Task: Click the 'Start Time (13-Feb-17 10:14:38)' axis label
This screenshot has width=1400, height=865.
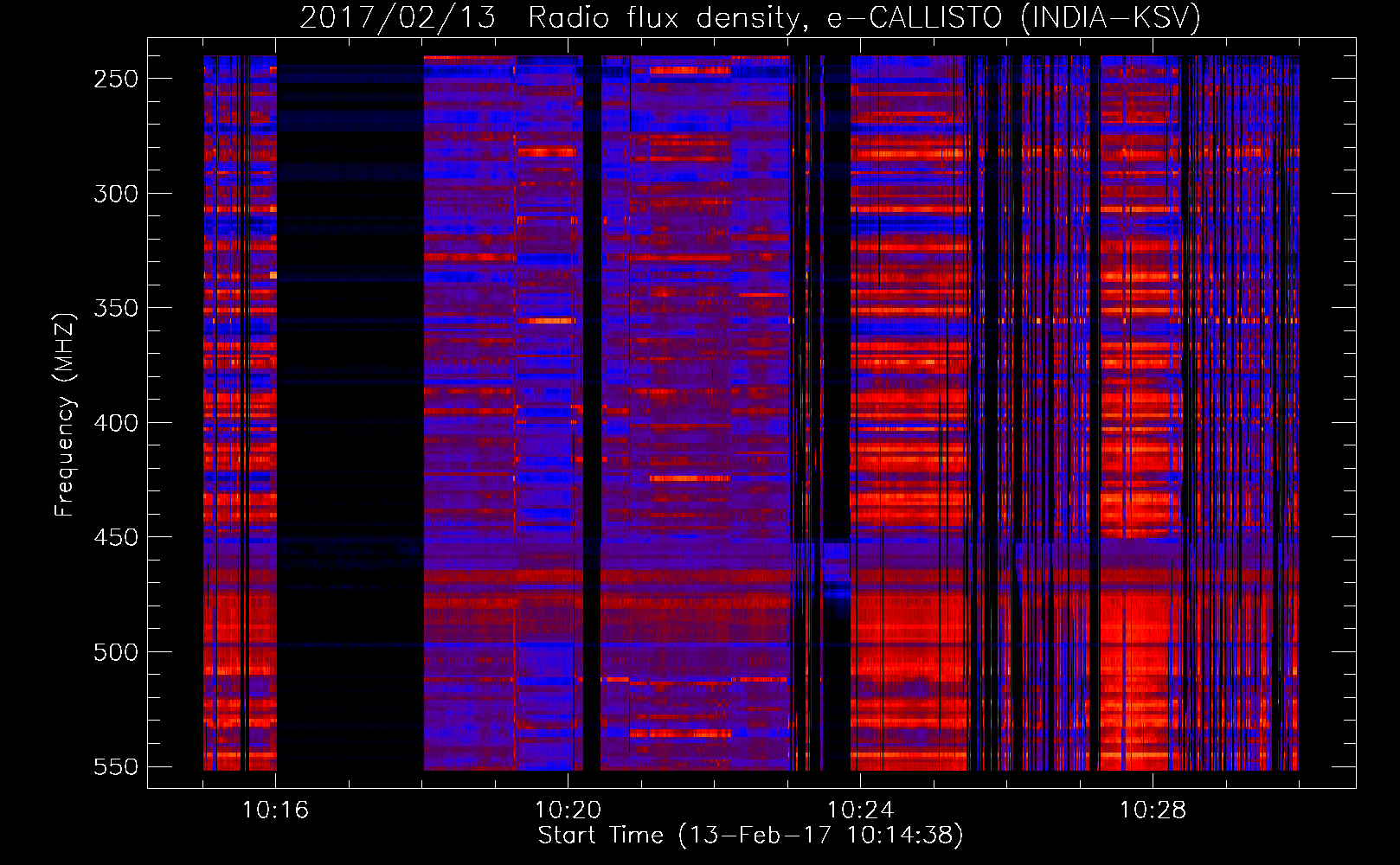Action: point(750,836)
